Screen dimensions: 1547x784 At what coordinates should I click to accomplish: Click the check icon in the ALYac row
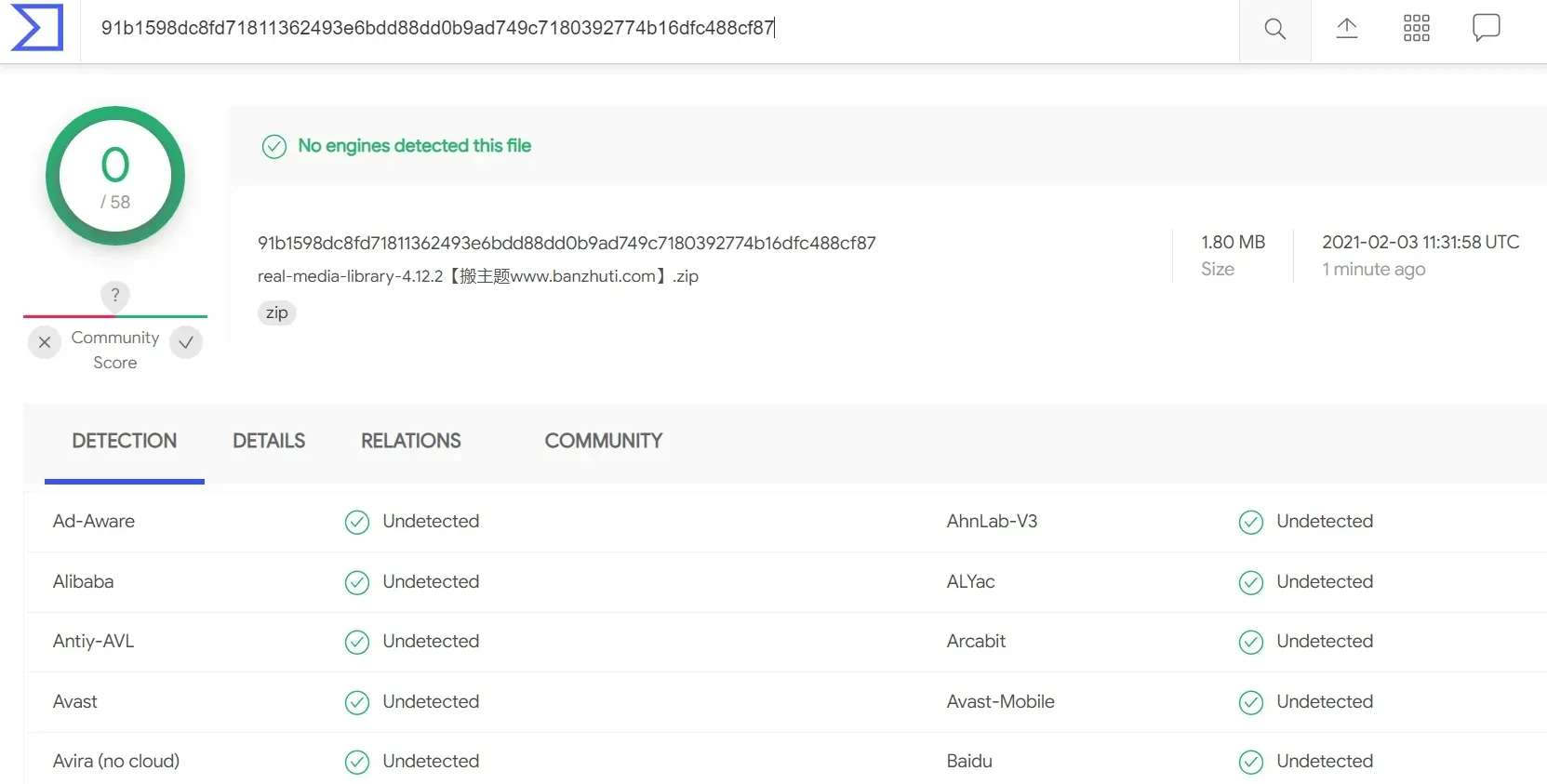coord(1251,583)
